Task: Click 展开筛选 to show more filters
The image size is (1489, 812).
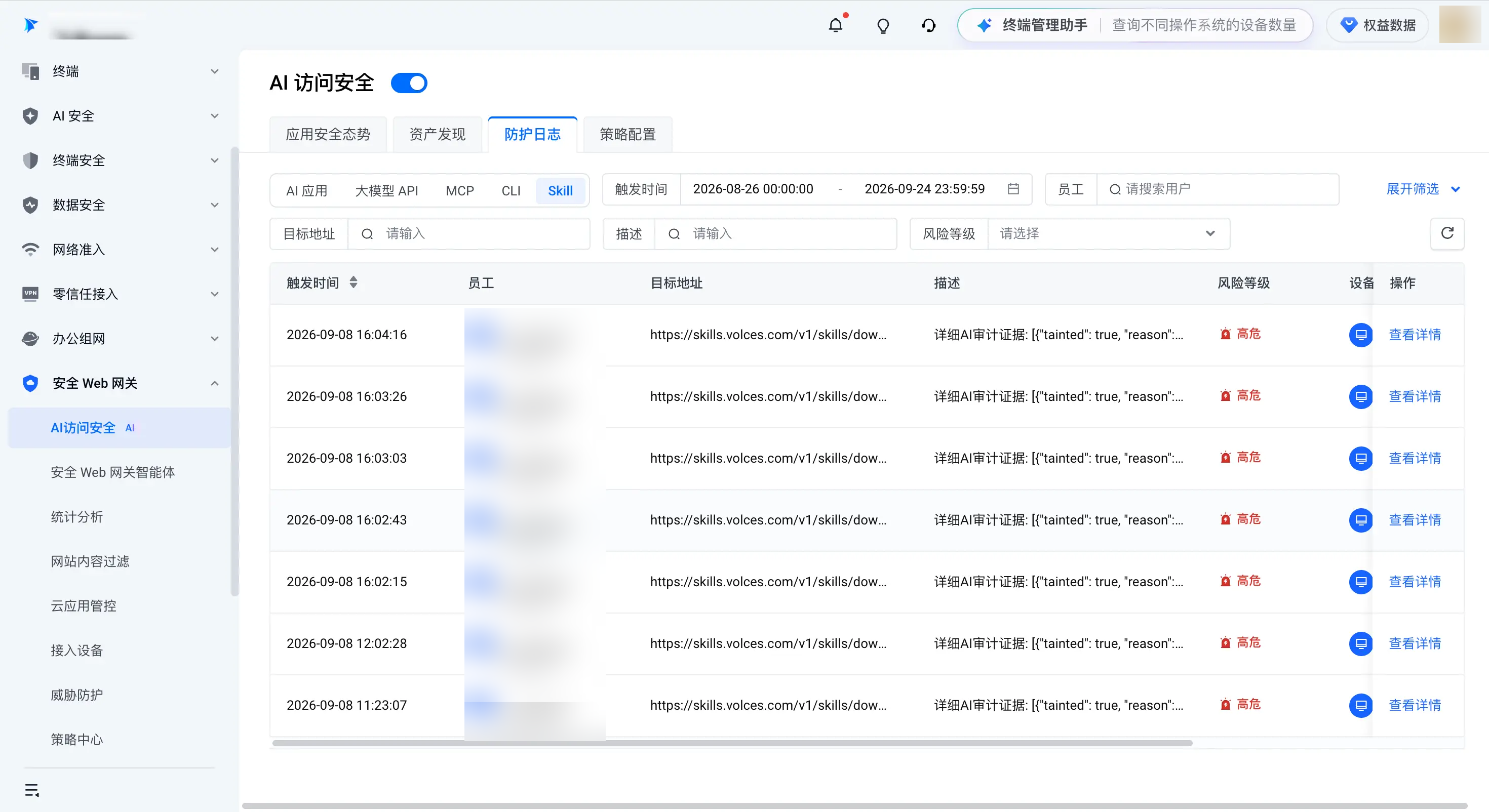Action: click(x=1423, y=189)
